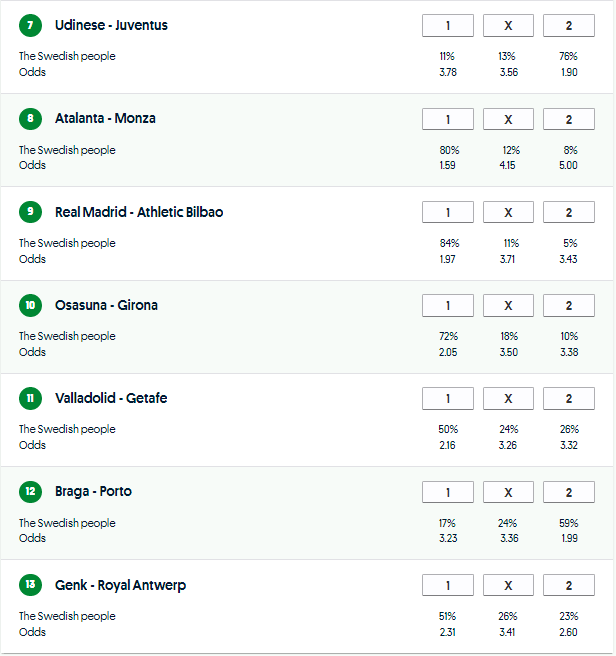Image resolution: width=616 pixels, height=656 pixels.
Task: Toggle draw X for Genk - Royal Antwerp
Action: (x=508, y=586)
